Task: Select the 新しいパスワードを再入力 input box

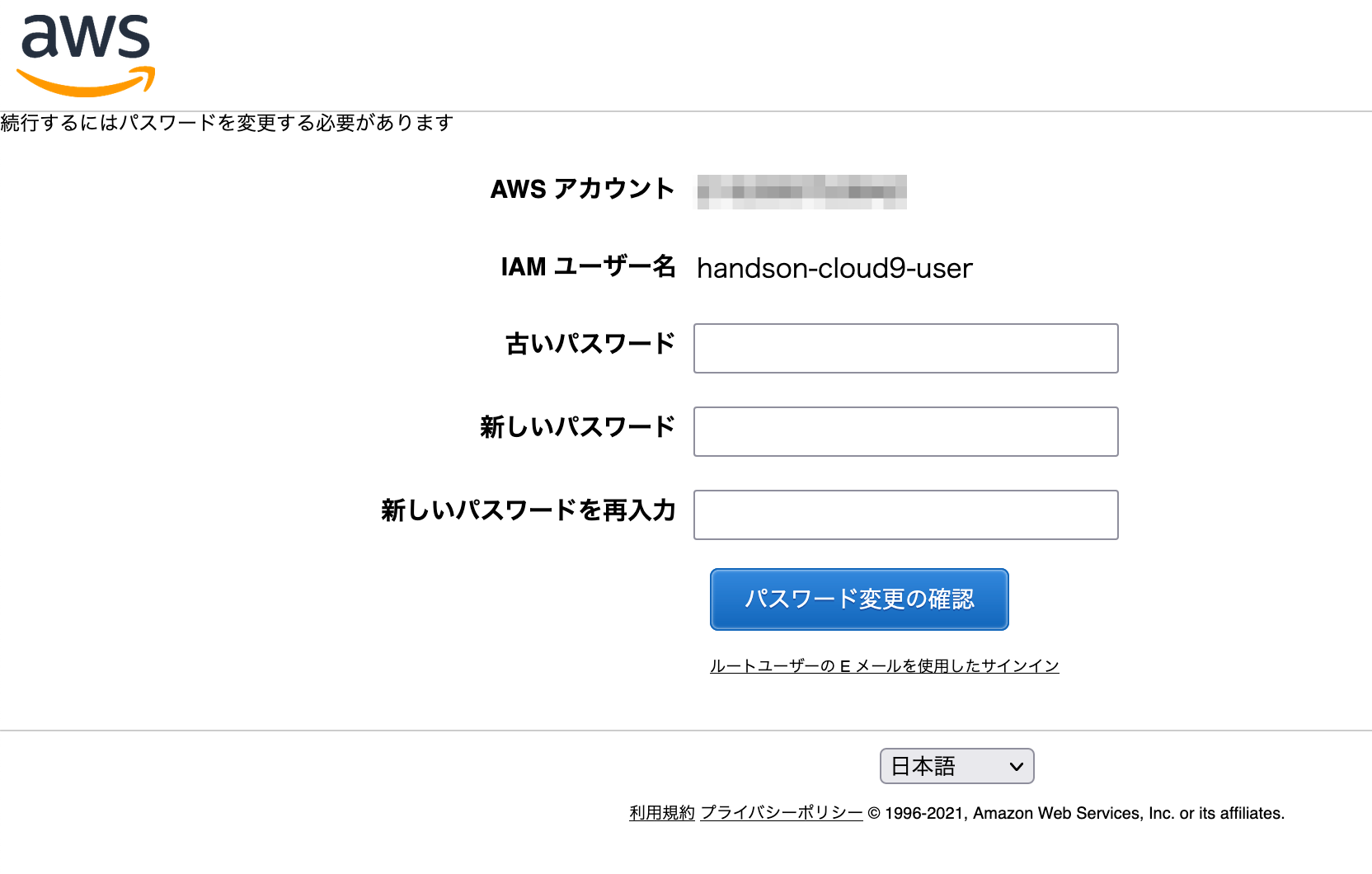Action: pos(905,515)
